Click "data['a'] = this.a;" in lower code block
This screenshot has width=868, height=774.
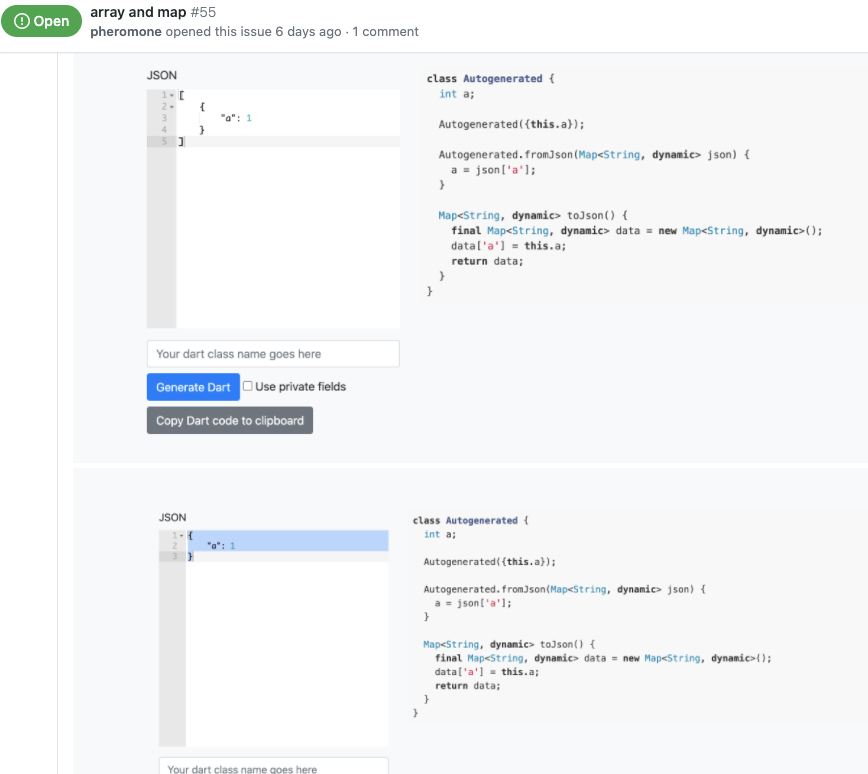click(x=487, y=672)
